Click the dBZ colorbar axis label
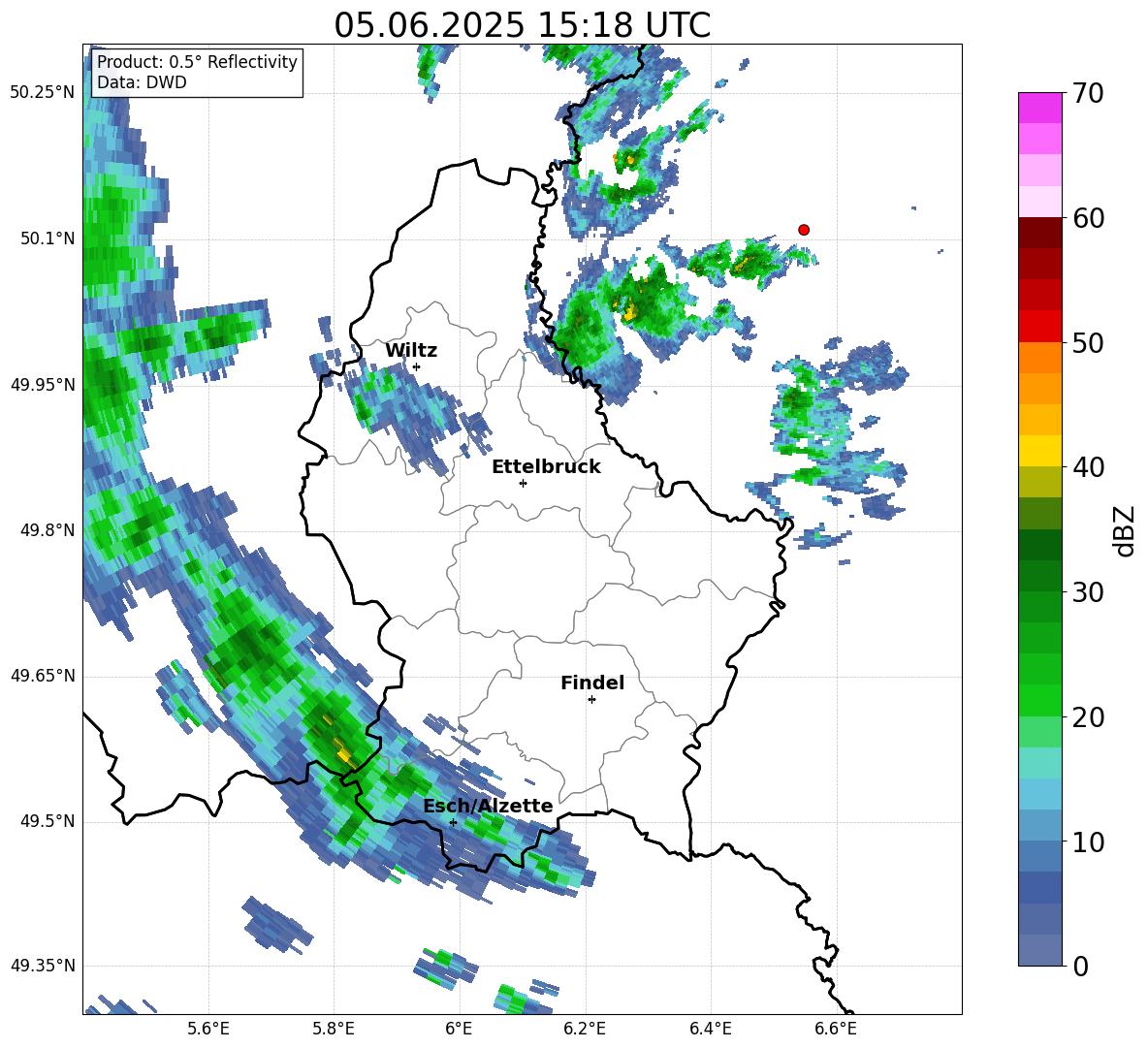This screenshot has height=1048, width=1148. [1126, 530]
